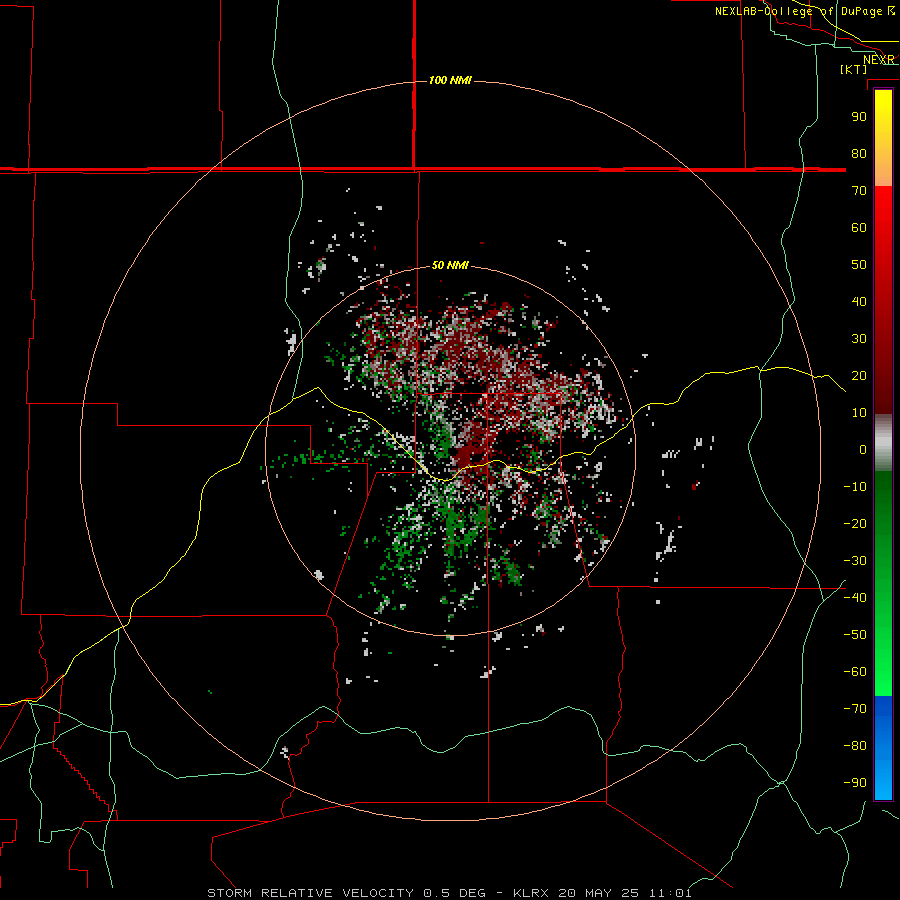Viewport: 900px width, 900px height.
Task: Click the 60 value on velocity scale
Action: click(859, 227)
